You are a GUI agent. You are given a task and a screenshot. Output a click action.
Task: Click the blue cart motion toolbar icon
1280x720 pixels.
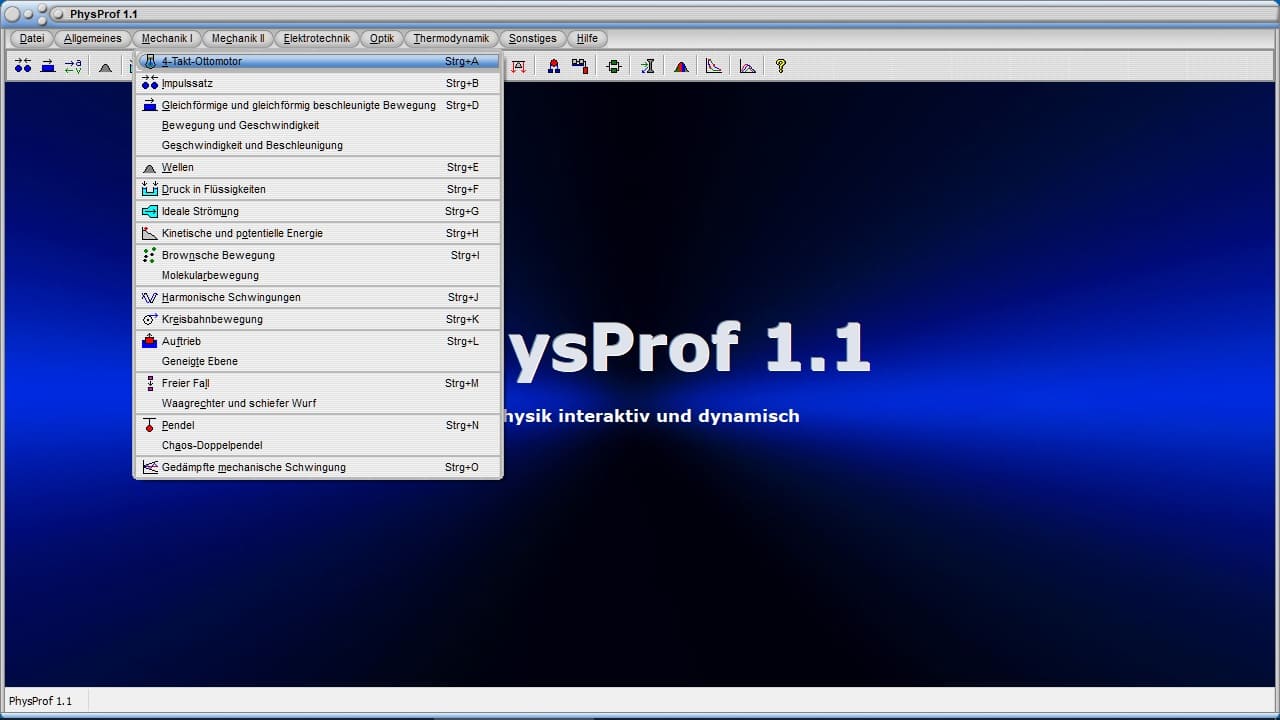pyautogui.click(x=48, y=66)
